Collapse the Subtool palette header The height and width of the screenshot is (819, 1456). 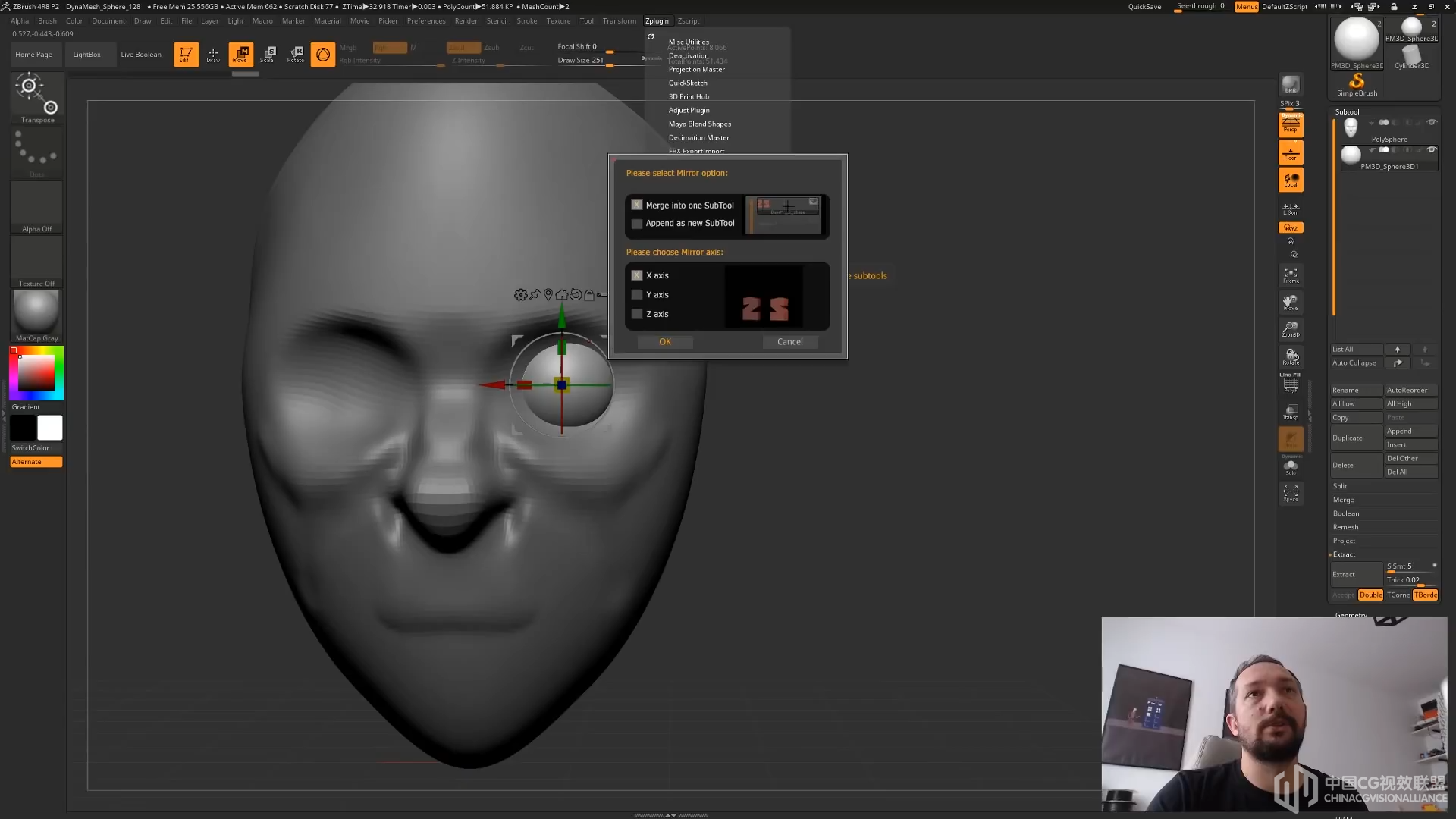tap(1347, 111)
